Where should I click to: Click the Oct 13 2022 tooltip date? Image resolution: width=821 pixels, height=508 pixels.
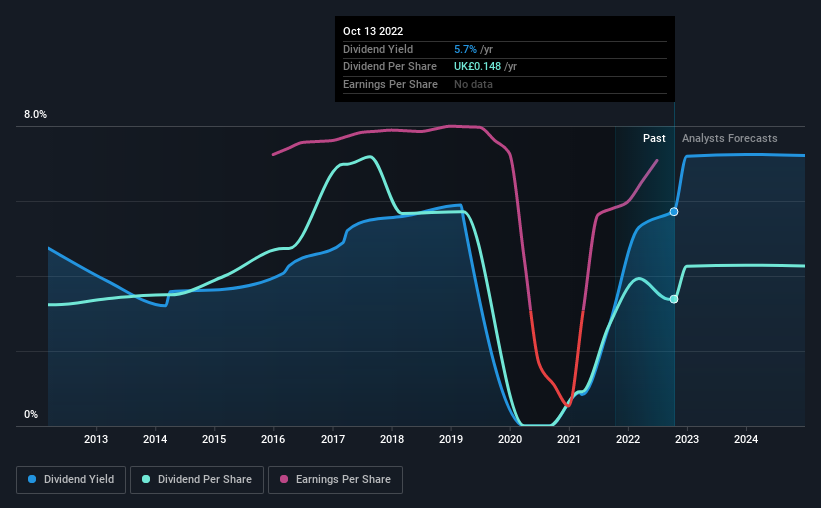tap(373, 31)
